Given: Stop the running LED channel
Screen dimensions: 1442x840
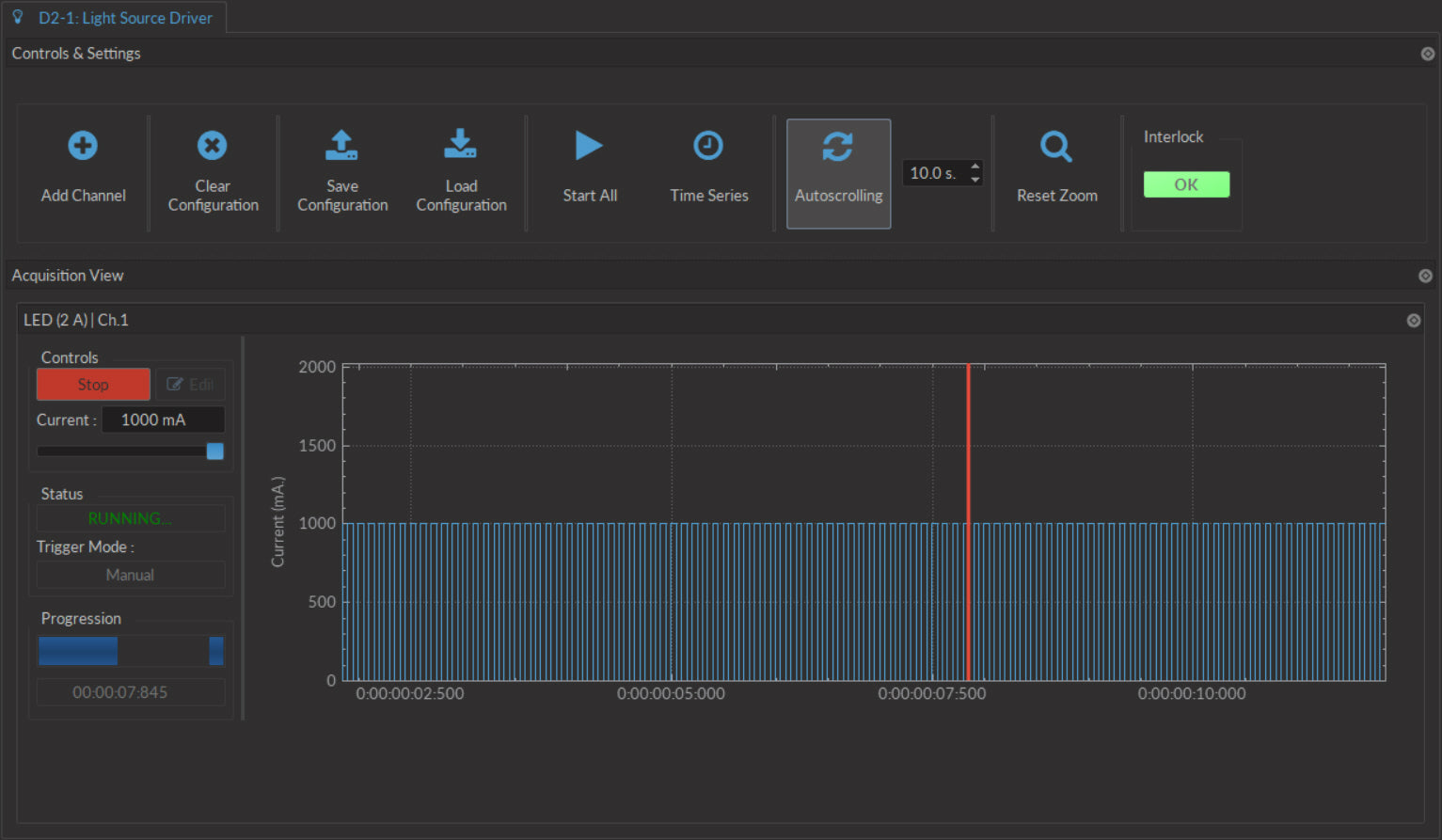Looking at the screenshot, I should pos(93,385).
